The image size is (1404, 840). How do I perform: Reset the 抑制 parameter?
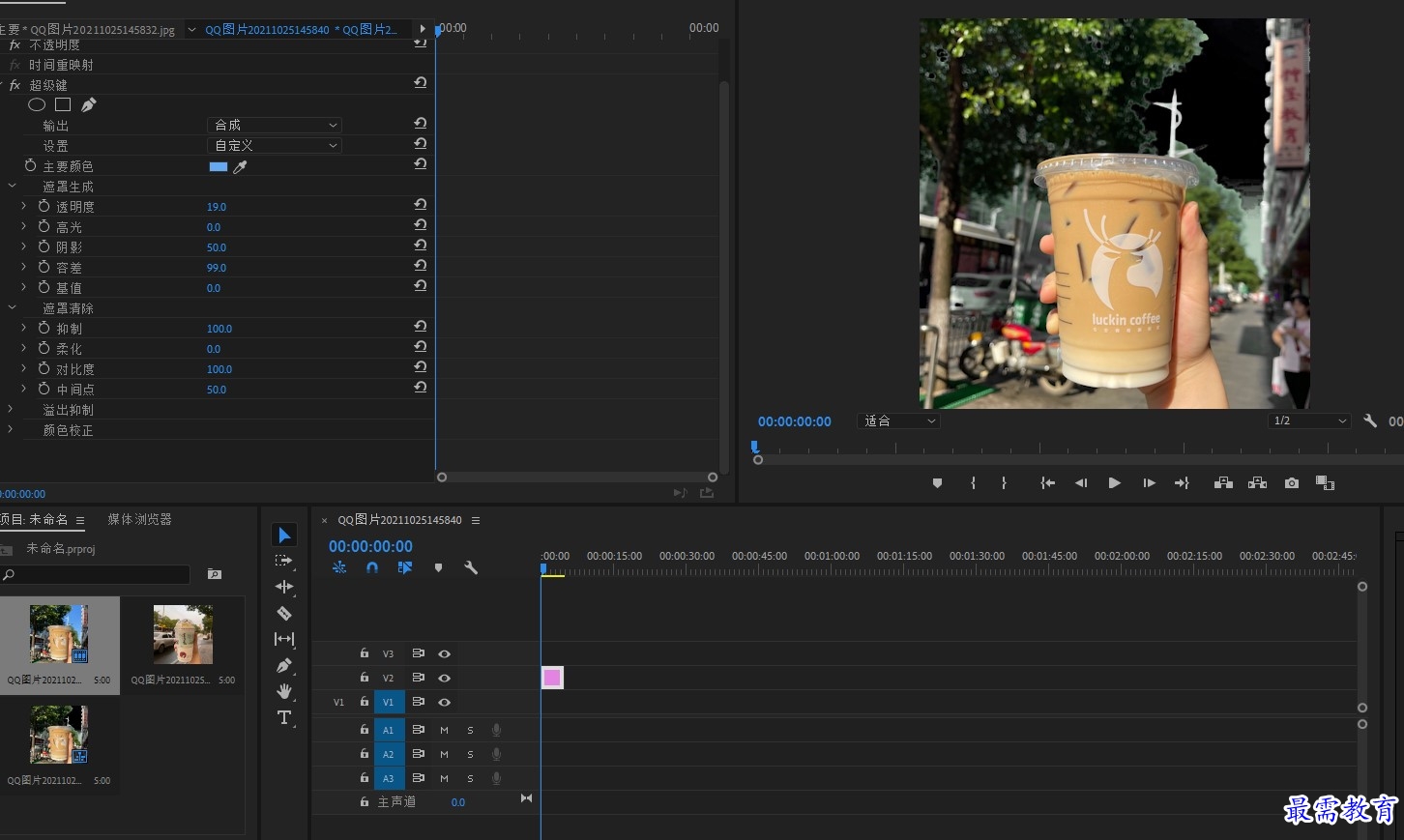(420, 327)
